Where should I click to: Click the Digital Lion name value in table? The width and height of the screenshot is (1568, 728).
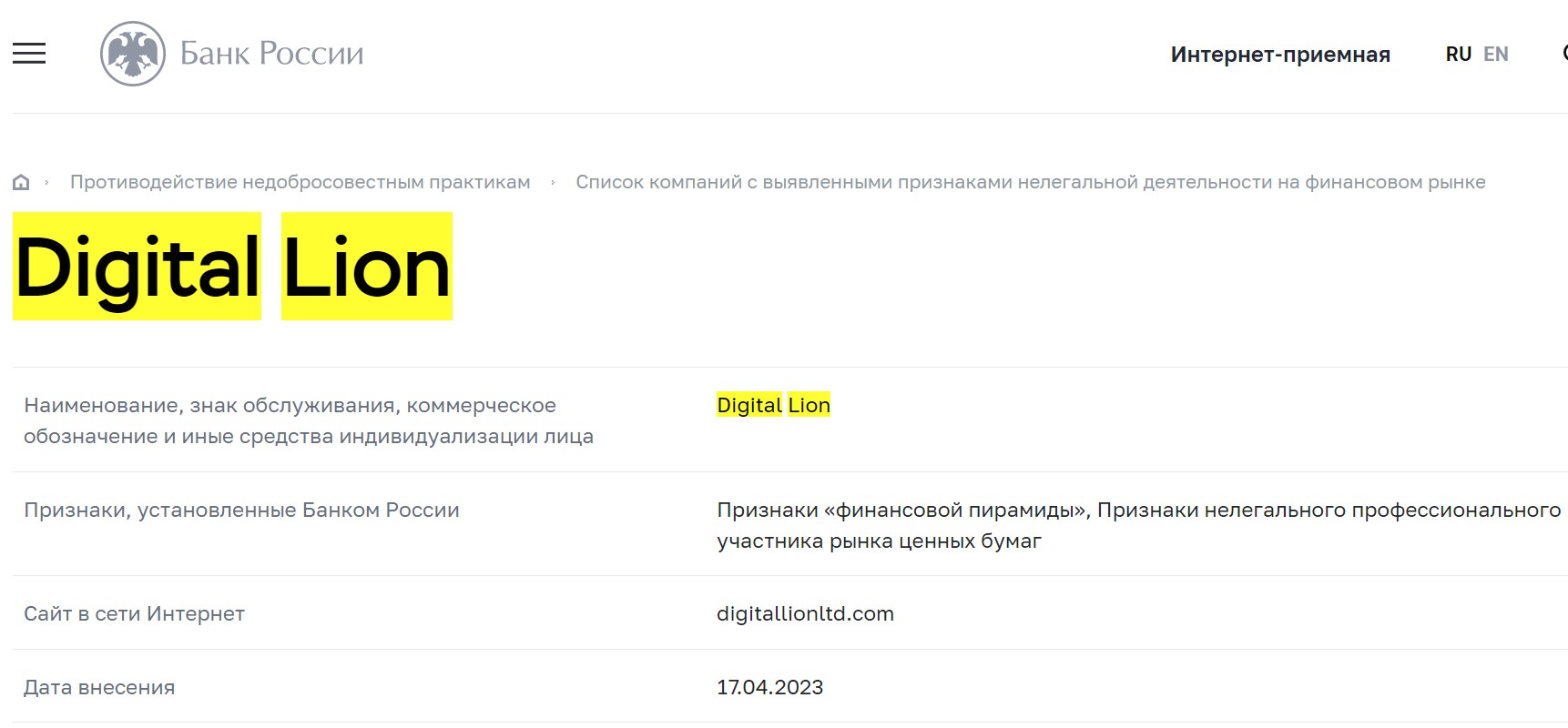tap(774, 405)
